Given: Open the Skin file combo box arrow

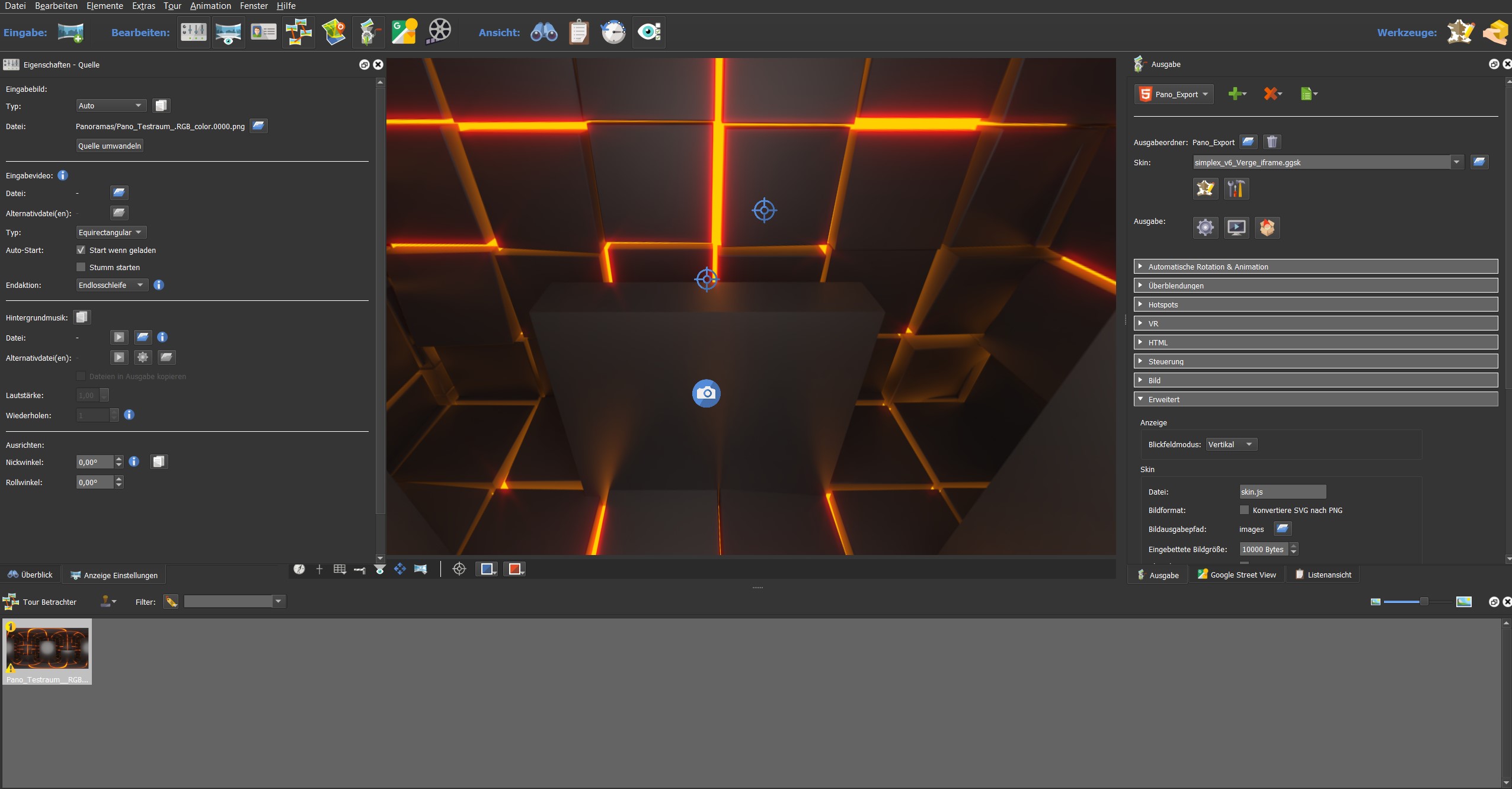Looking at the screenshot, I should [x=1457, y=162].
